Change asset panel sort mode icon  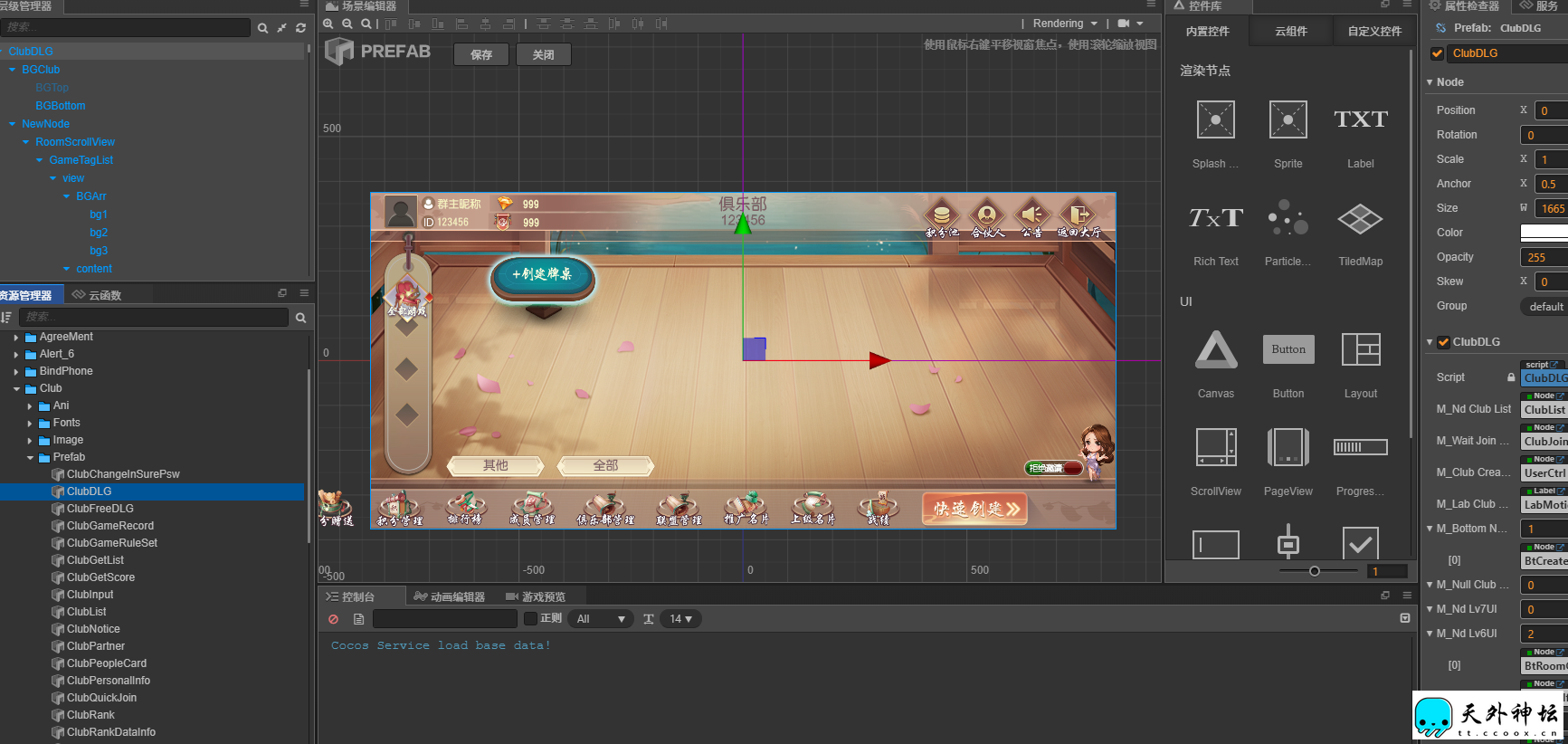[6, 317]
